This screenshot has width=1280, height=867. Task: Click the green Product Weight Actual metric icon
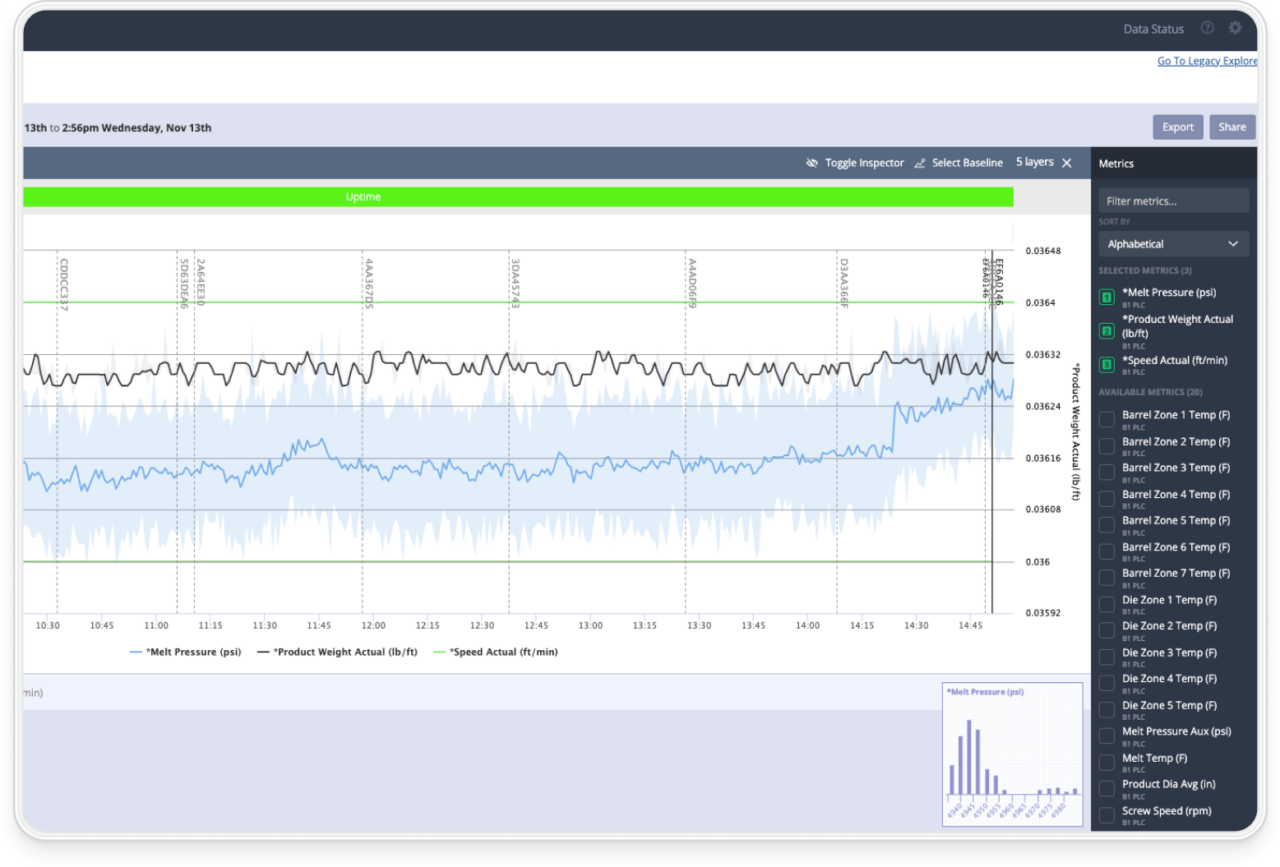1106,330
